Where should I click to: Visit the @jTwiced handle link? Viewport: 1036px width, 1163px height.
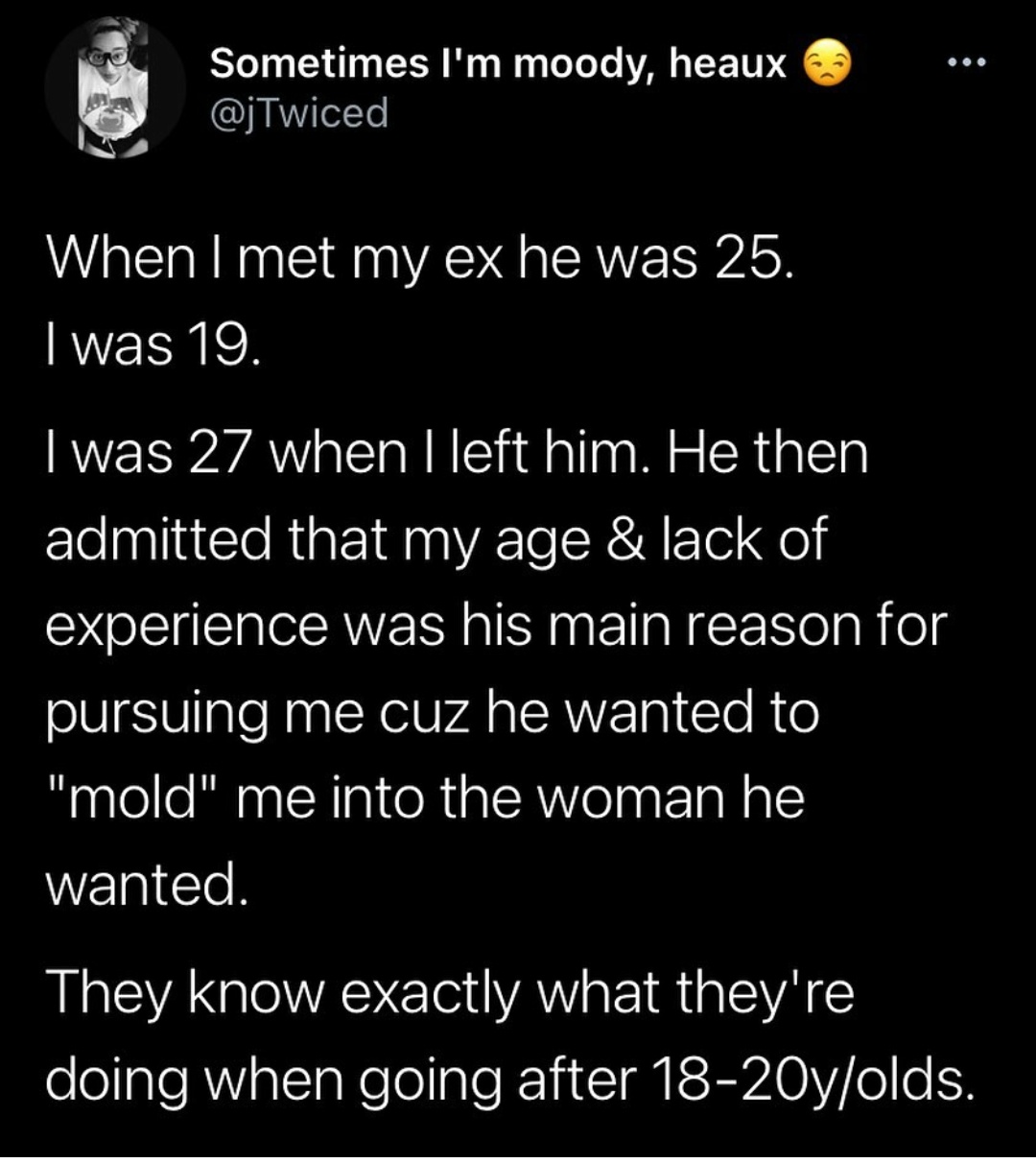pyautogui.click(x=299, y=113)
